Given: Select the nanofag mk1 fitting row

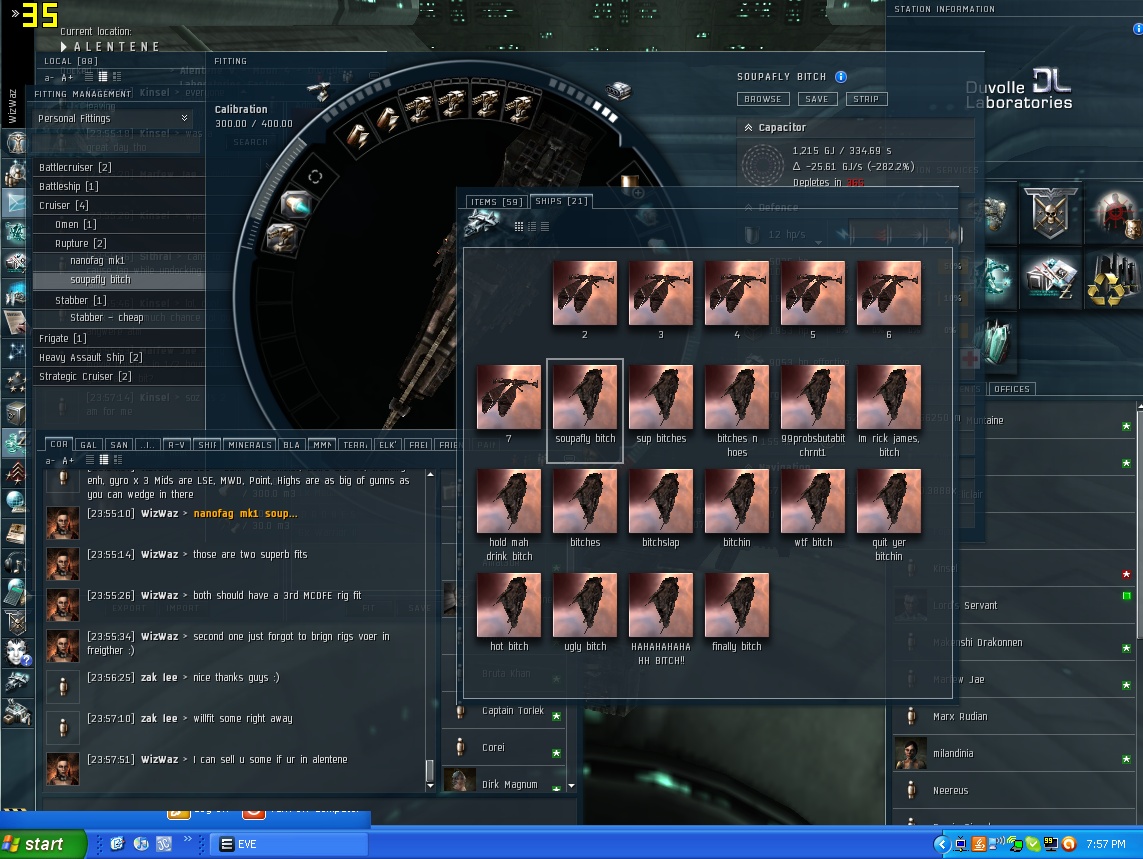Looking at the screenshot, I should point(120,260).
